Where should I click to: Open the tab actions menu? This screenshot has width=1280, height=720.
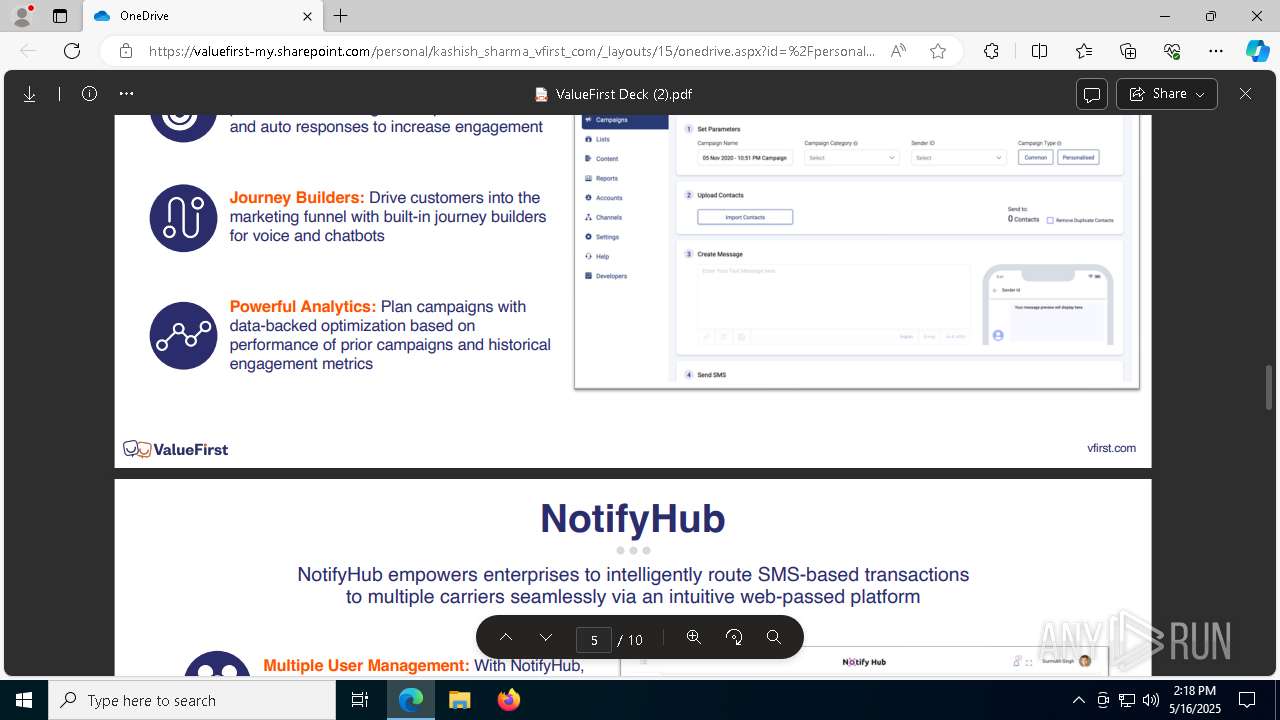[60, 16]
